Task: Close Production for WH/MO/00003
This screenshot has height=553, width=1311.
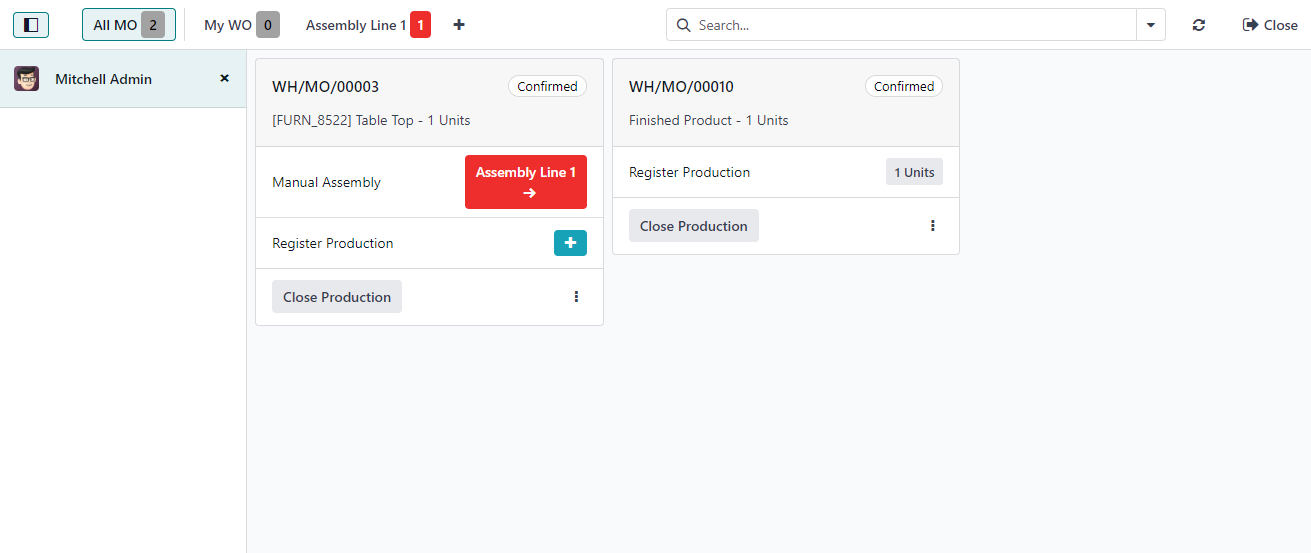Action: [x=337, y=297]
